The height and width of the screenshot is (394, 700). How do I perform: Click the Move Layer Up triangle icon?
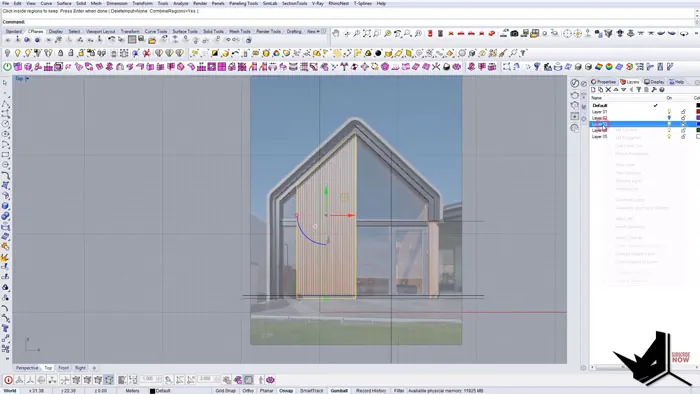[x=616, y=90]
